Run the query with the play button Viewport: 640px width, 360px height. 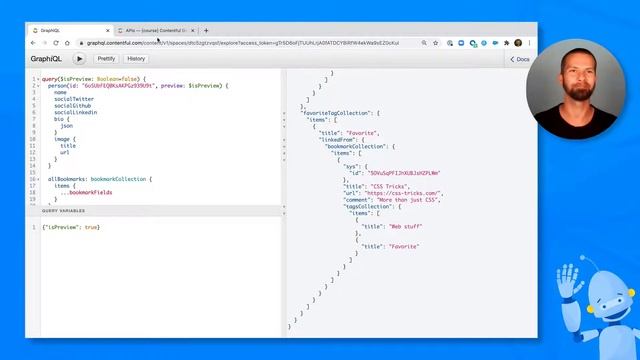coord(79,59)
